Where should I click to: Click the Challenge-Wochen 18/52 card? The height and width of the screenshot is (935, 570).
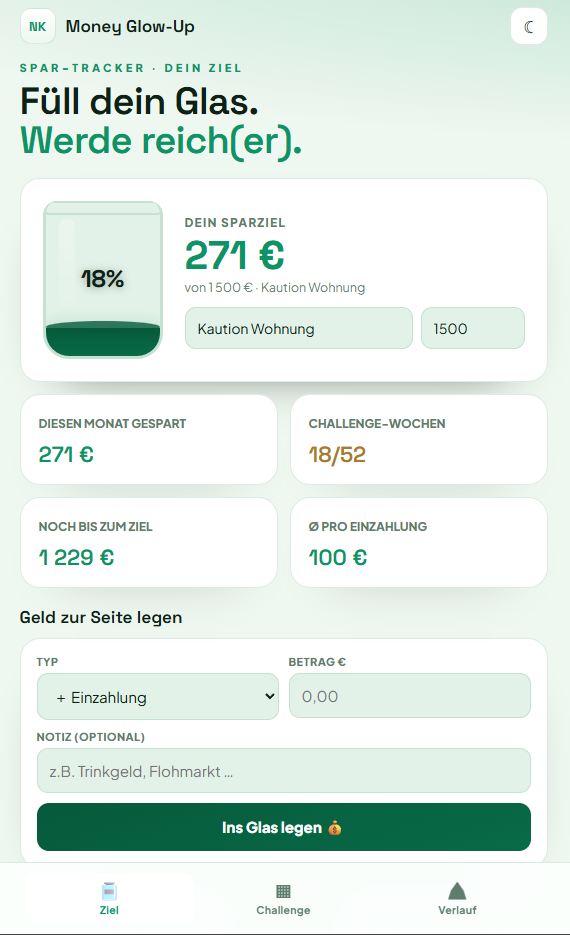click(x=419, y=439)
